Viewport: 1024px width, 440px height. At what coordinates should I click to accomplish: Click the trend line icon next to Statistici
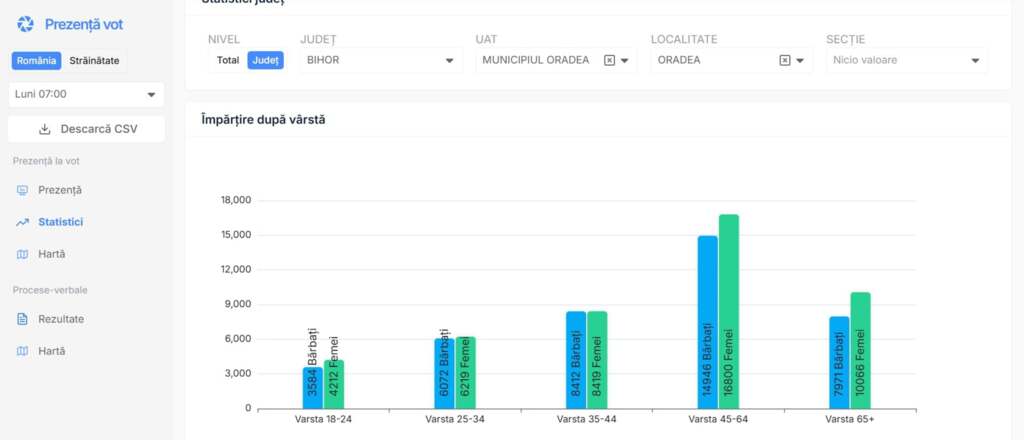(x=22, y=222)
